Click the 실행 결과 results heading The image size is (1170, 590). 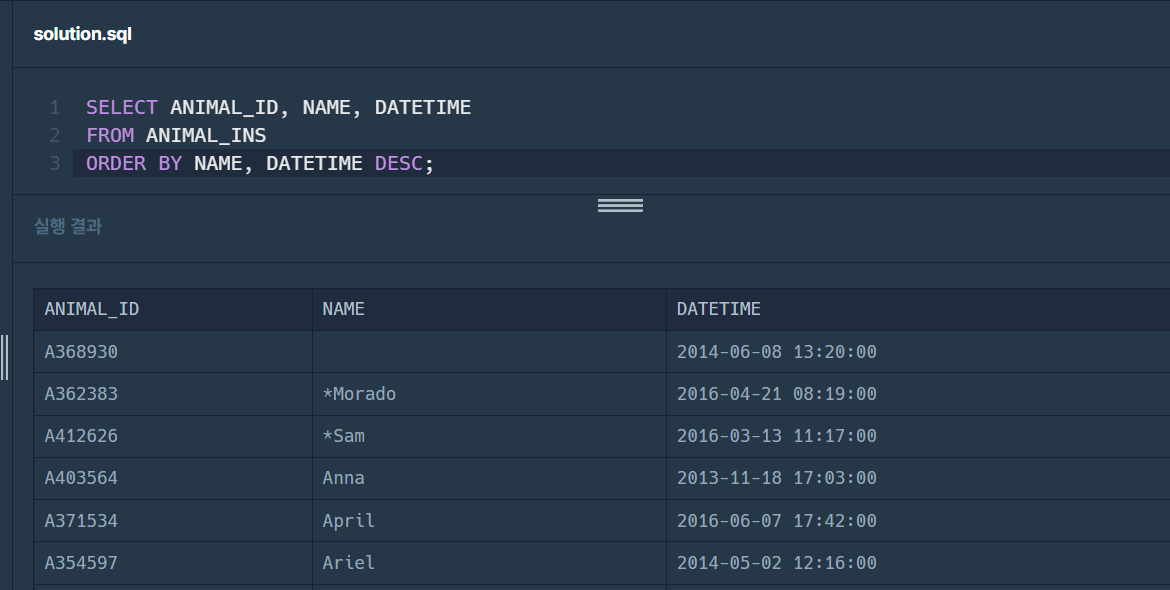click(68, 226)
